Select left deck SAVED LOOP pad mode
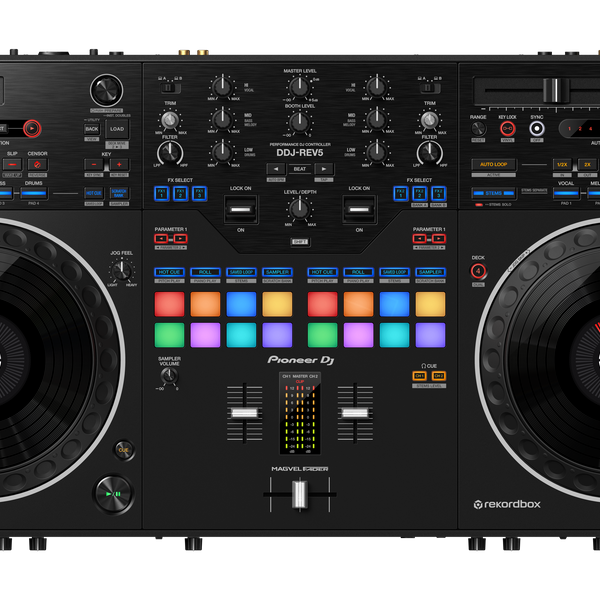This screenshot has width=600, height=600. pos(241,272)
